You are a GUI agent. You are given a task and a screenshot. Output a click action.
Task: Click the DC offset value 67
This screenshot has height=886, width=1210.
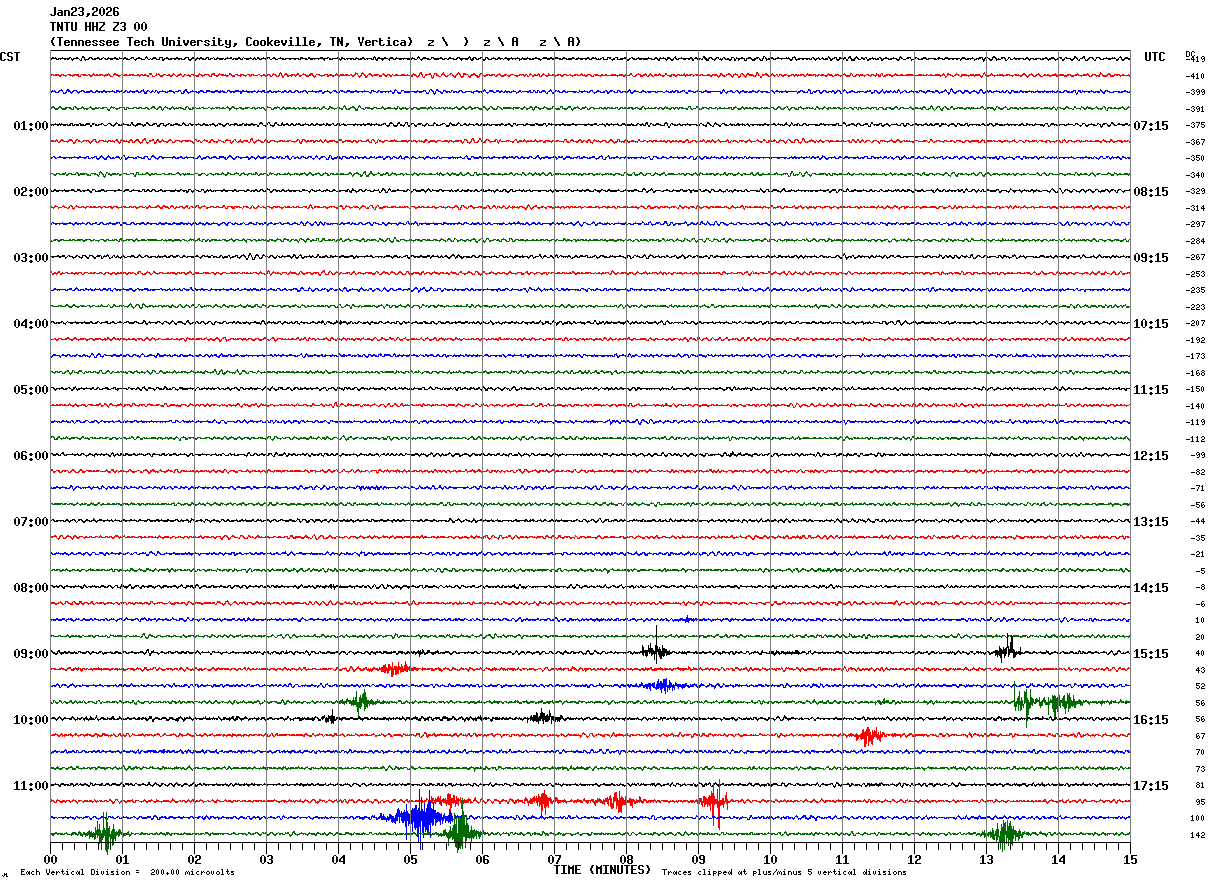click(1200, 736)
